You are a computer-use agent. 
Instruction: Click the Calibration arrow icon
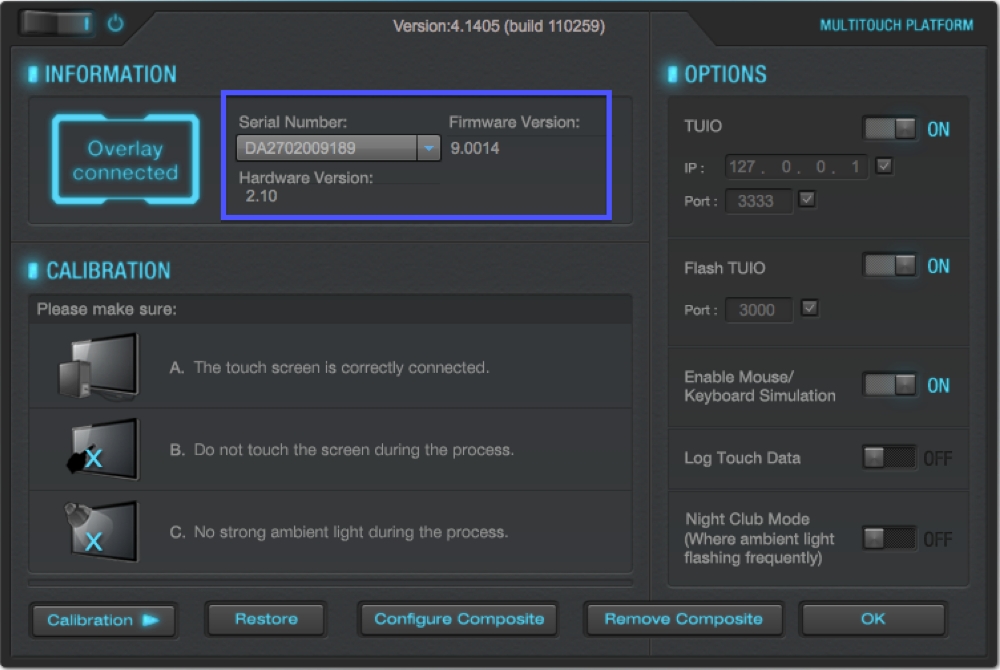(151, 620)
